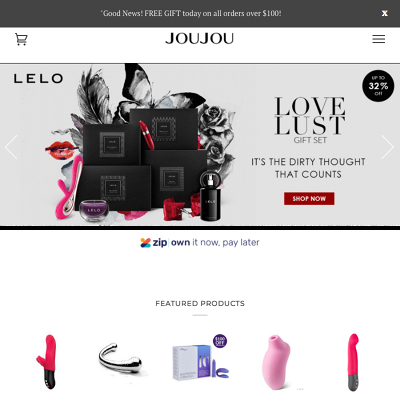Select the pink rabbit product thumbnail
Image resolution: width=400 pixels, height=400 pixels.
[x=47, y=361]
